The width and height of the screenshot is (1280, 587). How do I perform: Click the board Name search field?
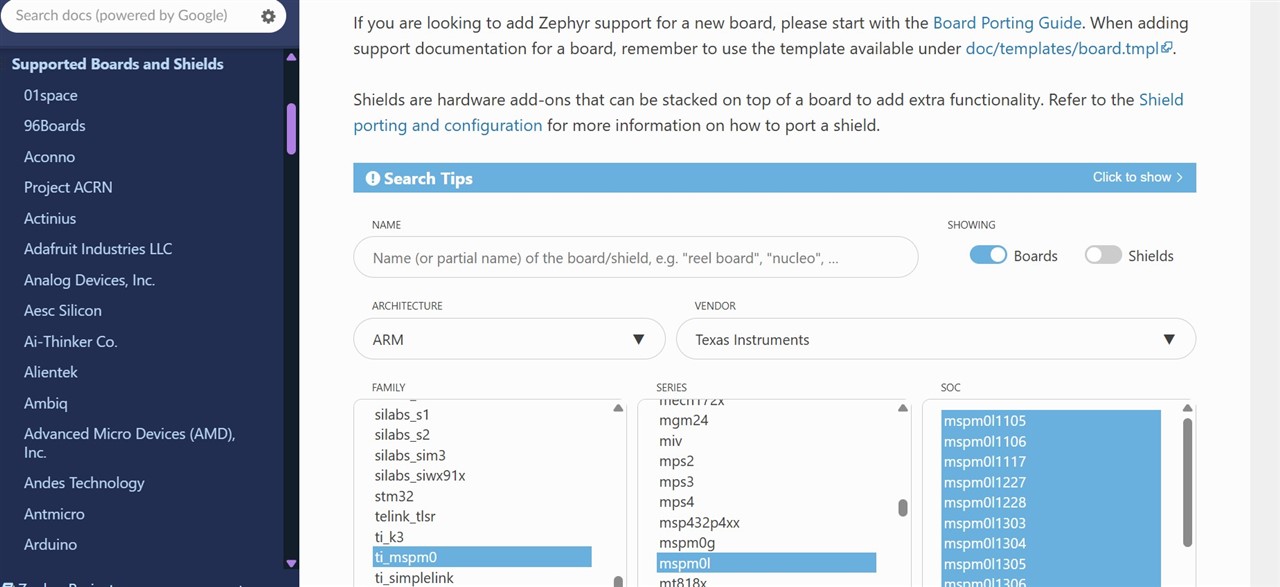636,257
